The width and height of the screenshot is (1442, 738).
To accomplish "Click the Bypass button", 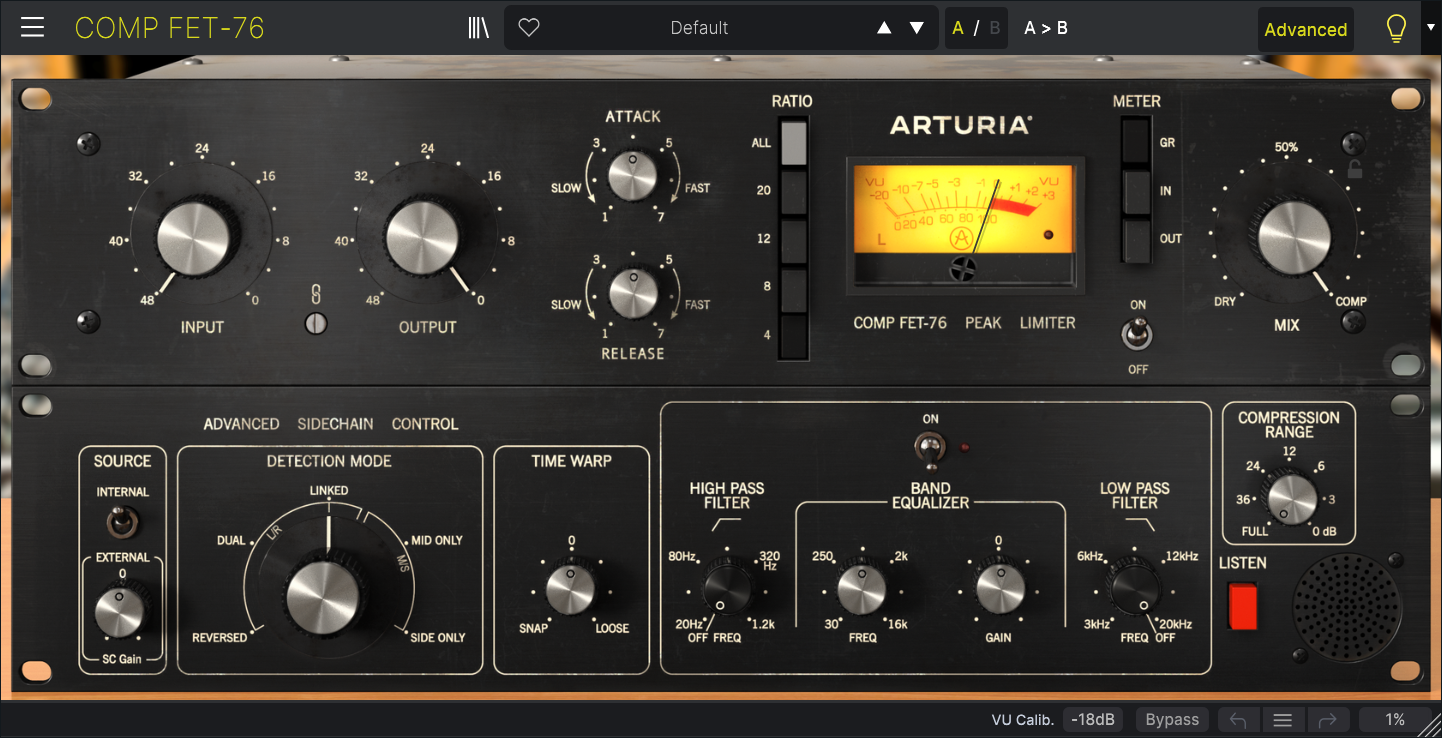I will 1172,720.
